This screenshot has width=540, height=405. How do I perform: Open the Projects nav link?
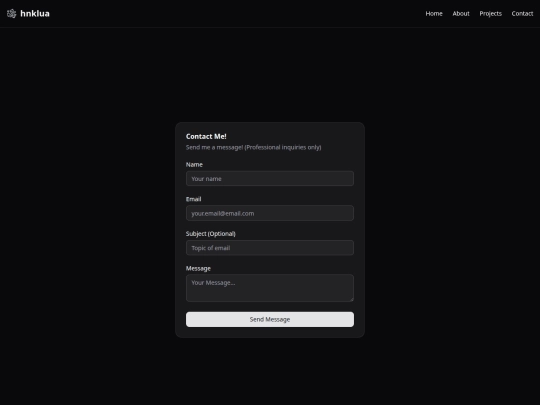[x=490, y=13]
